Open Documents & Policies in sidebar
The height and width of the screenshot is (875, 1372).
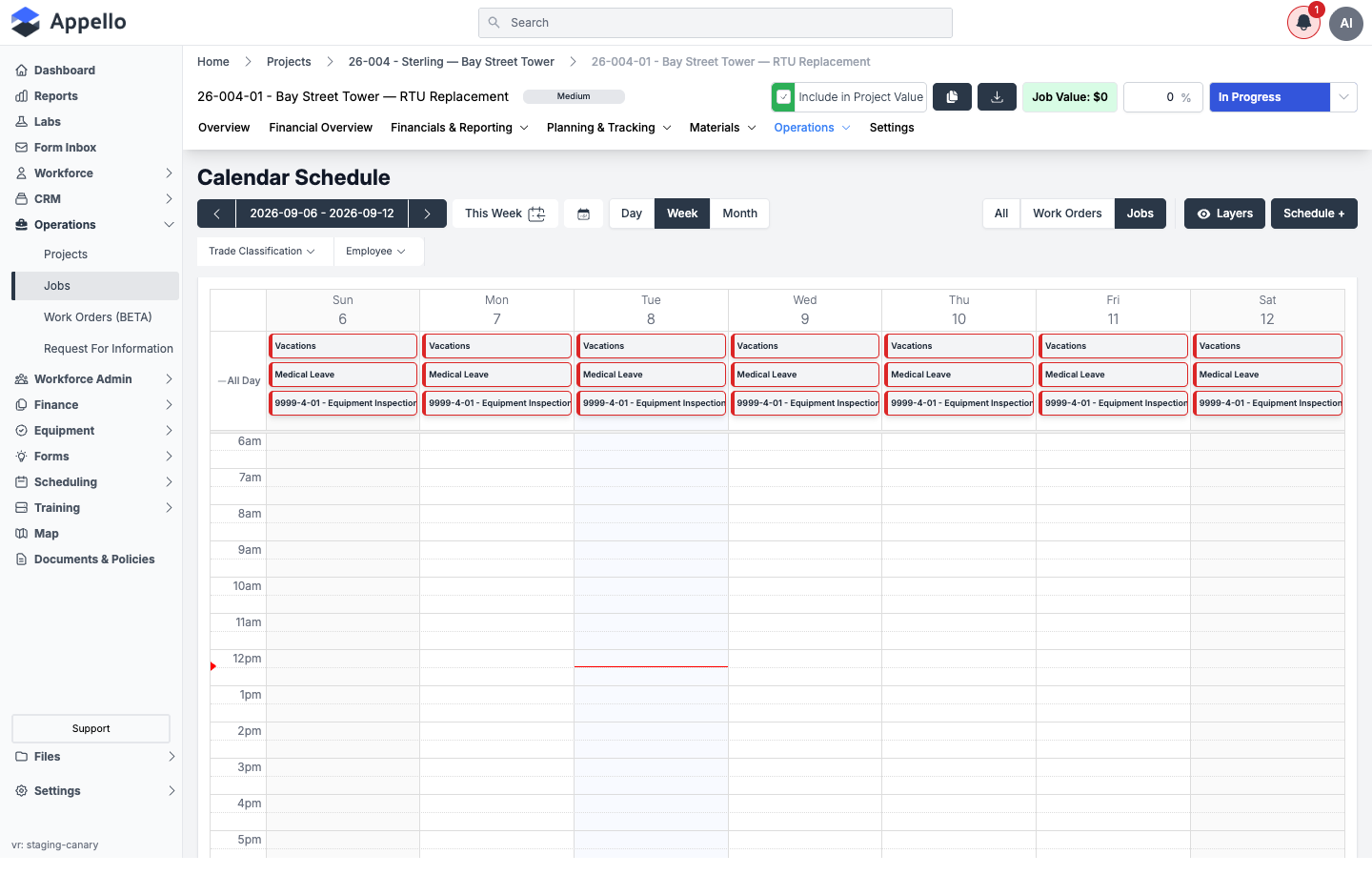(x=94, y=560)
